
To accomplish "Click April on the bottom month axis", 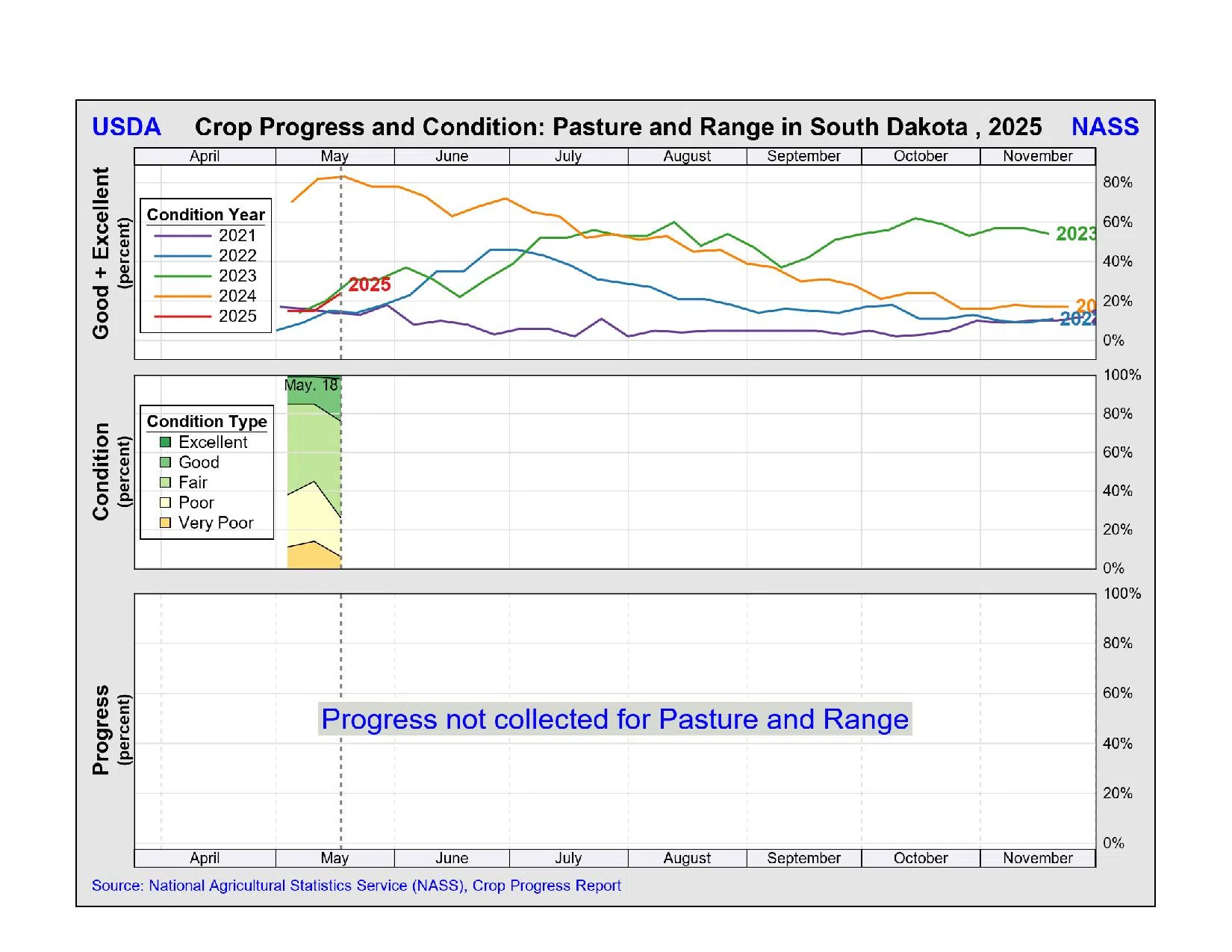I will click(x=205, y=858).
